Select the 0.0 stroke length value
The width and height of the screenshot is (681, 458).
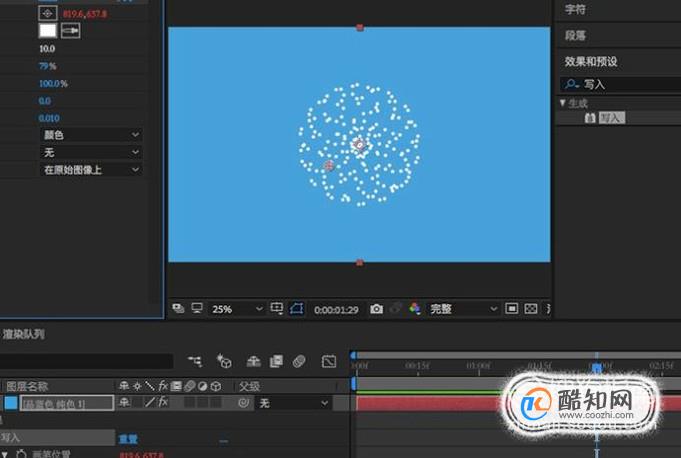pyautogui.click(x=44, y=101)
